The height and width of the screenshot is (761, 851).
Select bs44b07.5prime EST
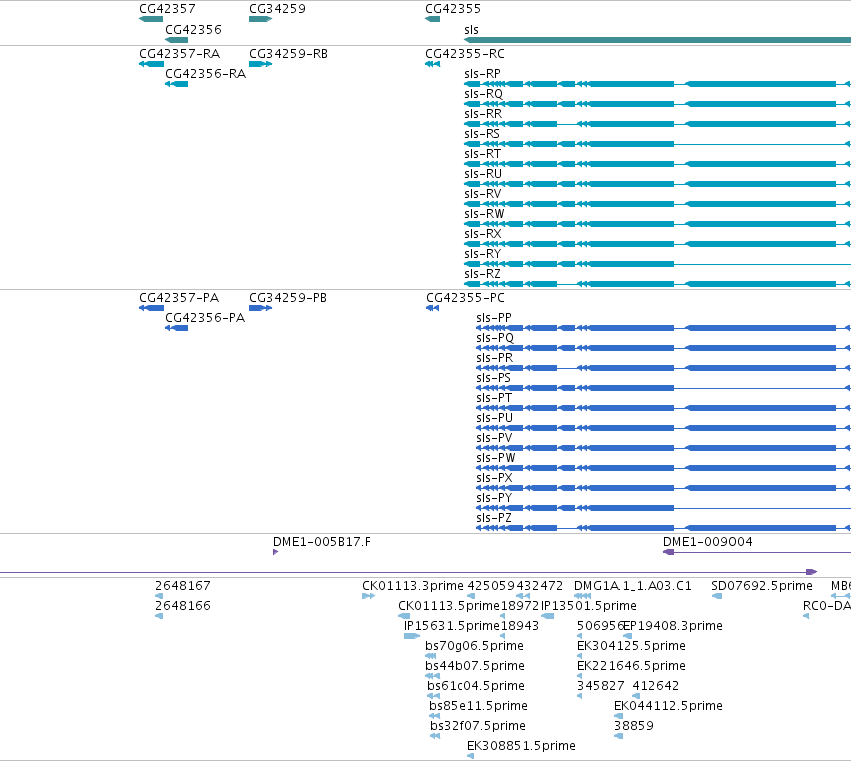click(x=475, y=666)
